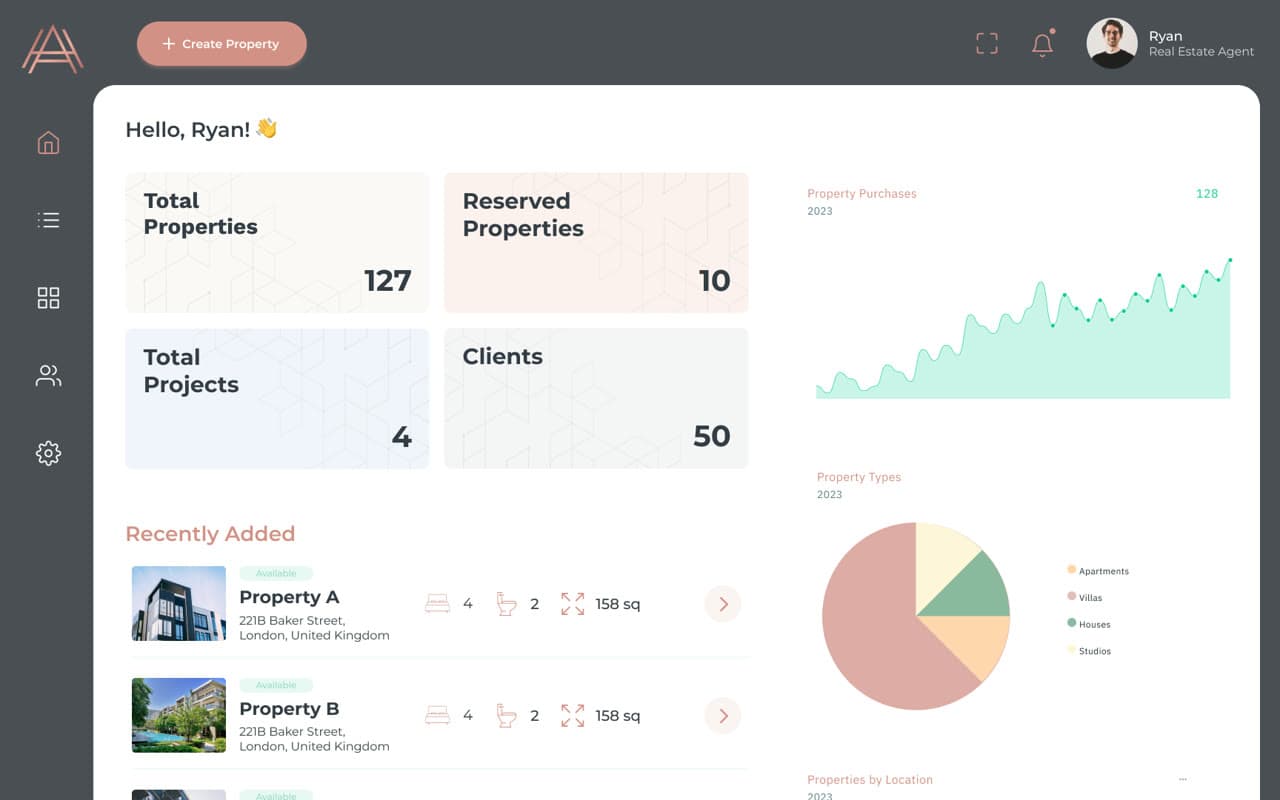Select the Villas legend swatch
The height and width of the screenshot is (800, 1280).
[1072, 596]
